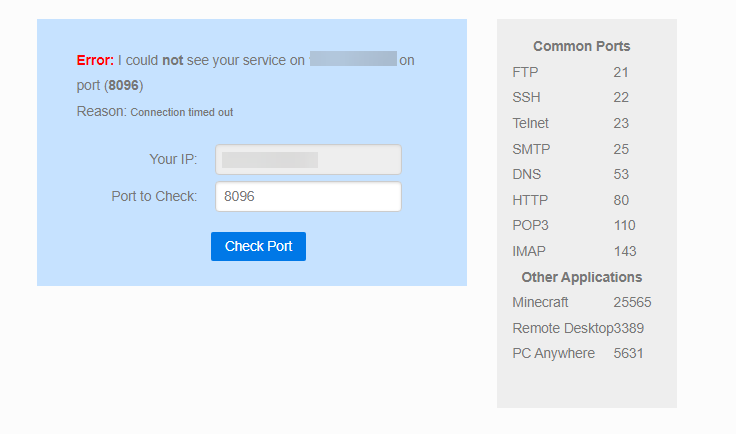The width and height of the screenshot is (736, 434).
Task: Click the Port to Check label
Action: click(x=154, y=196)
